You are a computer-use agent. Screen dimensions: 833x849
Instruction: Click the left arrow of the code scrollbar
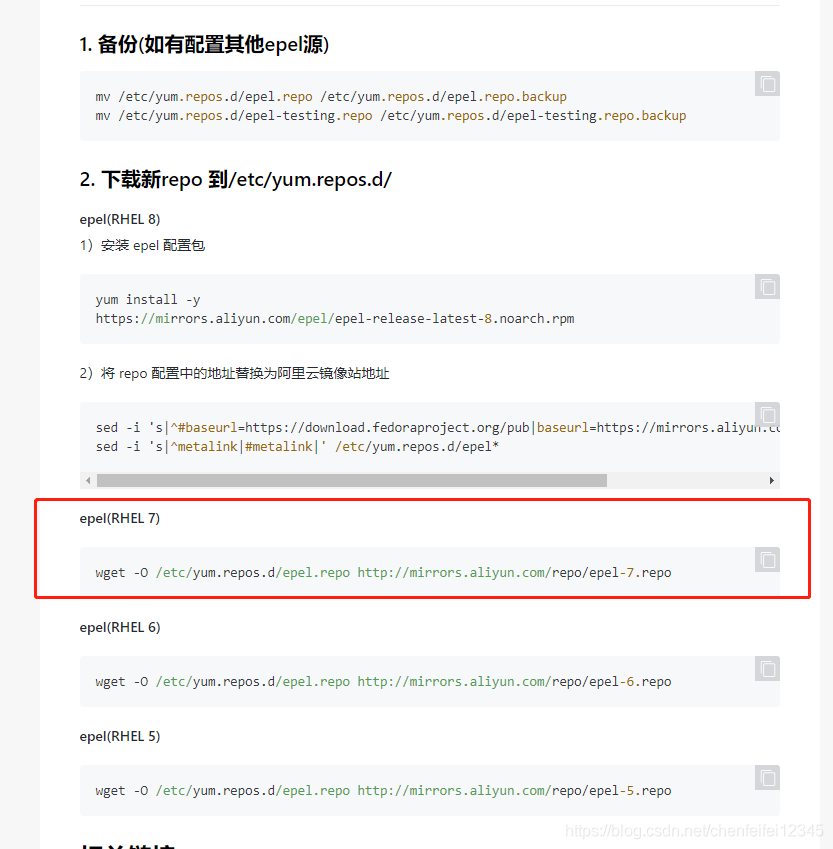point(88,480)
